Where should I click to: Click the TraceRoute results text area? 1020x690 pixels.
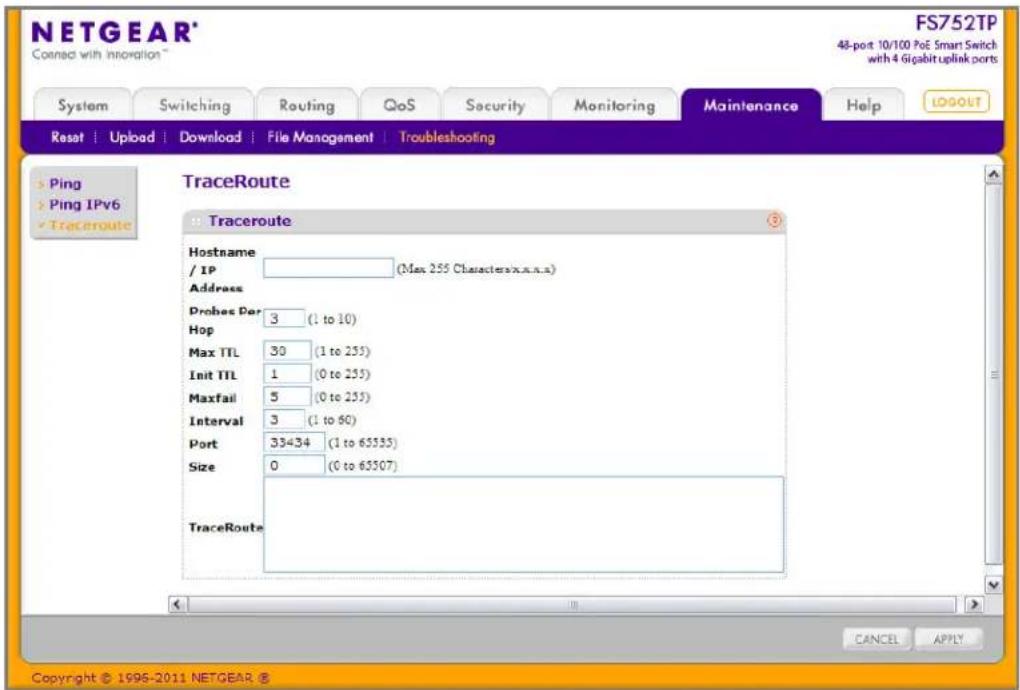point(524,525)
